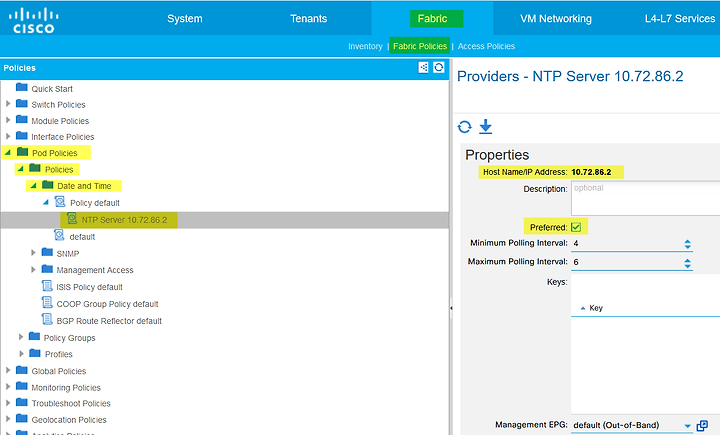Uncheck the Preferred checkbox
This screenshot has height=435, width=720.
point(576,227)
